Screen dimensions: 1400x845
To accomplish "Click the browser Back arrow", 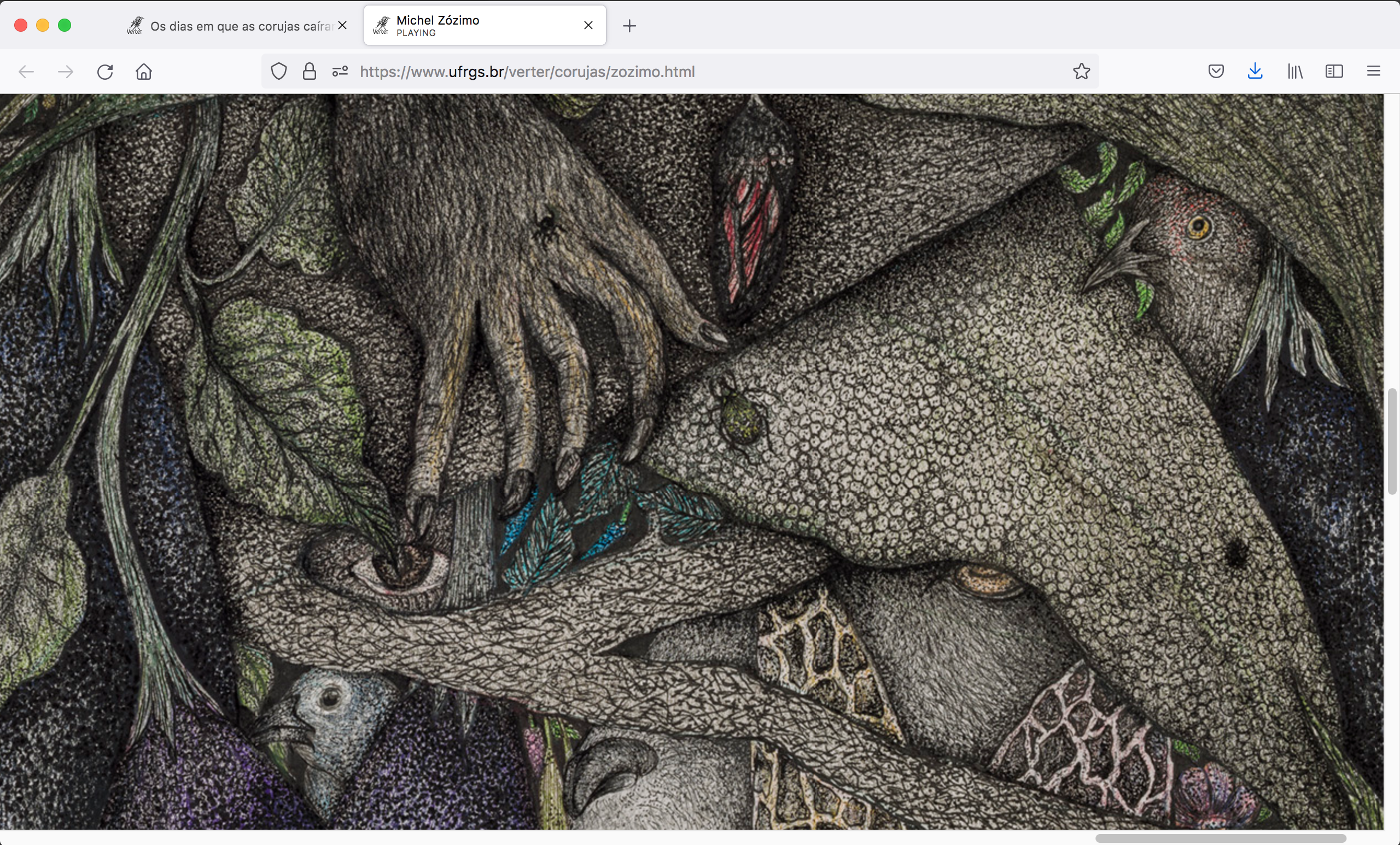I will 26,72.
